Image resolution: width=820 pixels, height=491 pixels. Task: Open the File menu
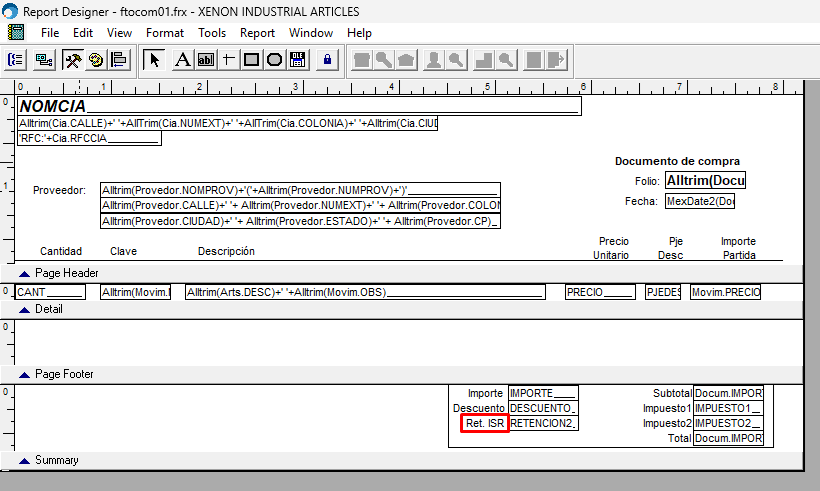coord(50,33)
